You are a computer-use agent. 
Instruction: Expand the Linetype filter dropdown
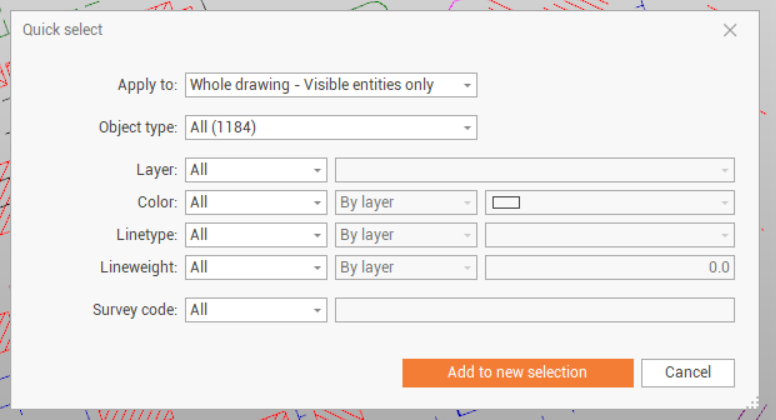point(256,235)
